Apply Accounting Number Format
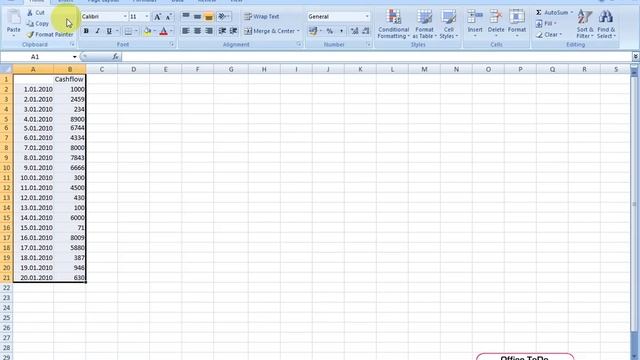The height and width of the screenshot is (360, 640). coord(313,31)
